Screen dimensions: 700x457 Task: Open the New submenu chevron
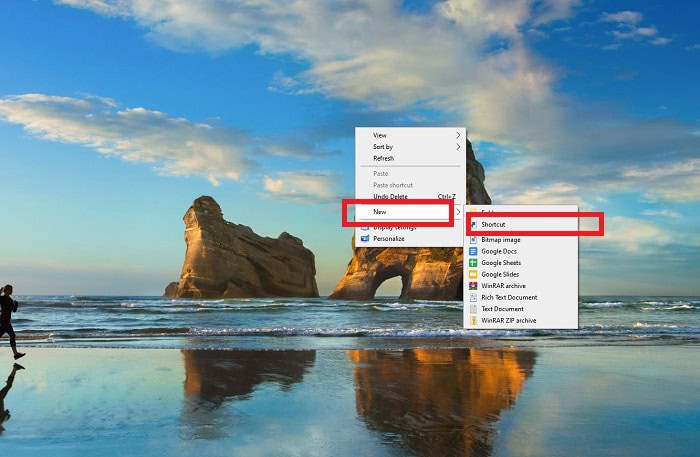[x=458, y=212]
